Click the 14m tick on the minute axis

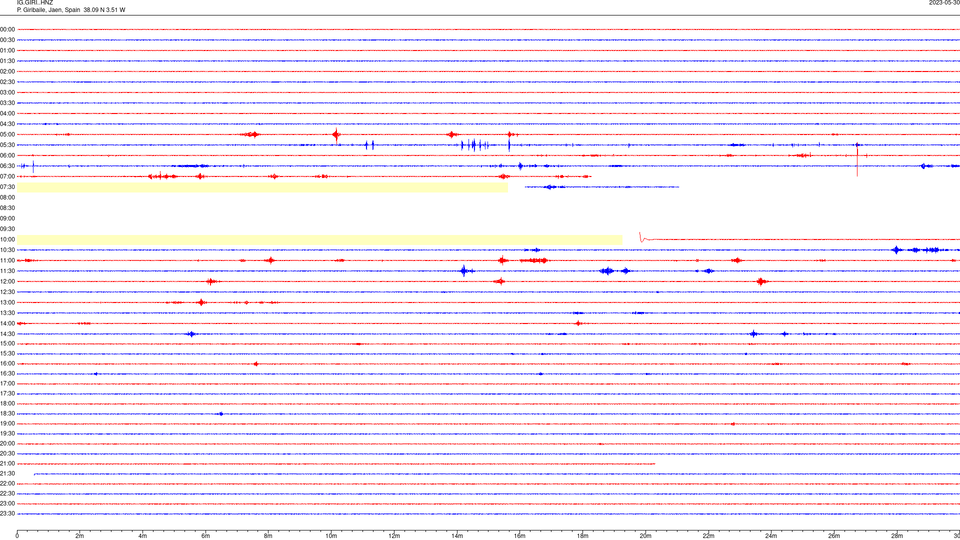(457, 536)
